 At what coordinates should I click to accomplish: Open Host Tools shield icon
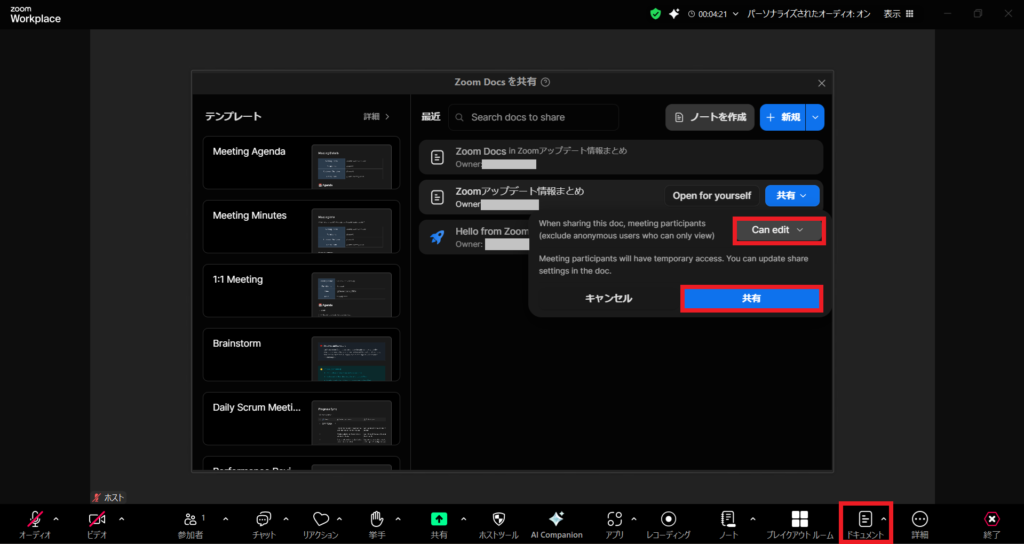pyautogui.click(x=499, y=518)
